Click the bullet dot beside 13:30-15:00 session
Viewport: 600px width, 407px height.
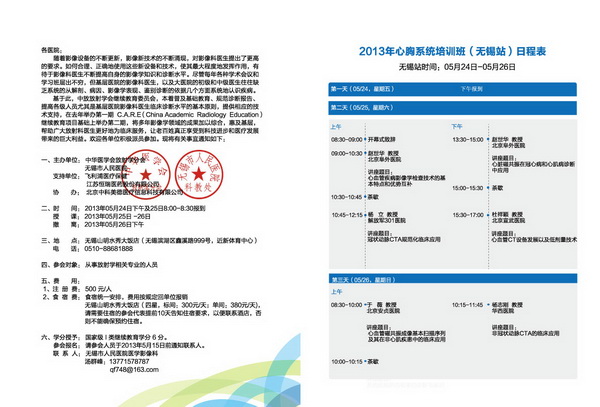pyautogui.click(x=488, y=140)
